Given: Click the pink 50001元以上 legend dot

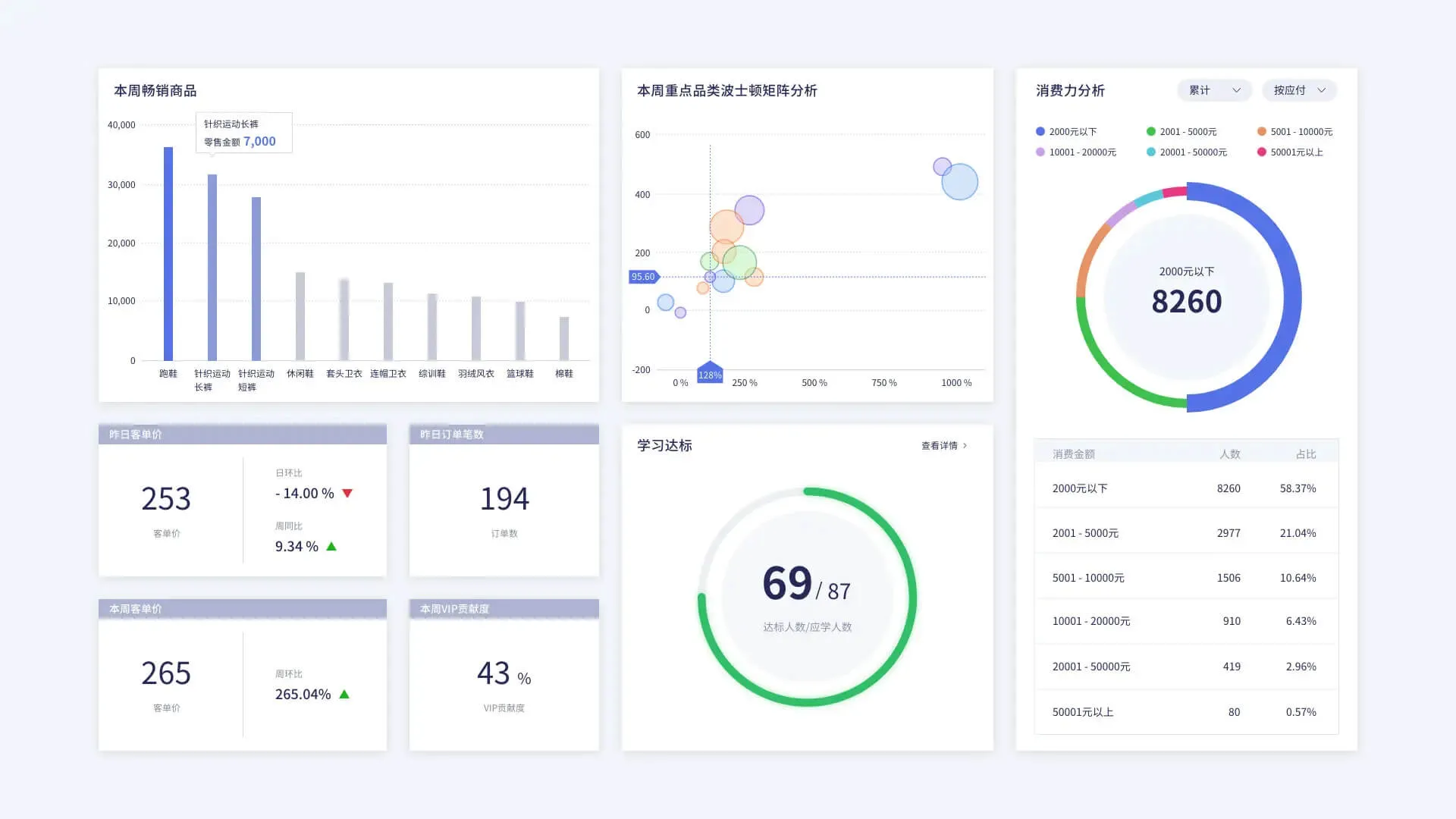Looking at the screenshot, I should [x=1262, y=152].
